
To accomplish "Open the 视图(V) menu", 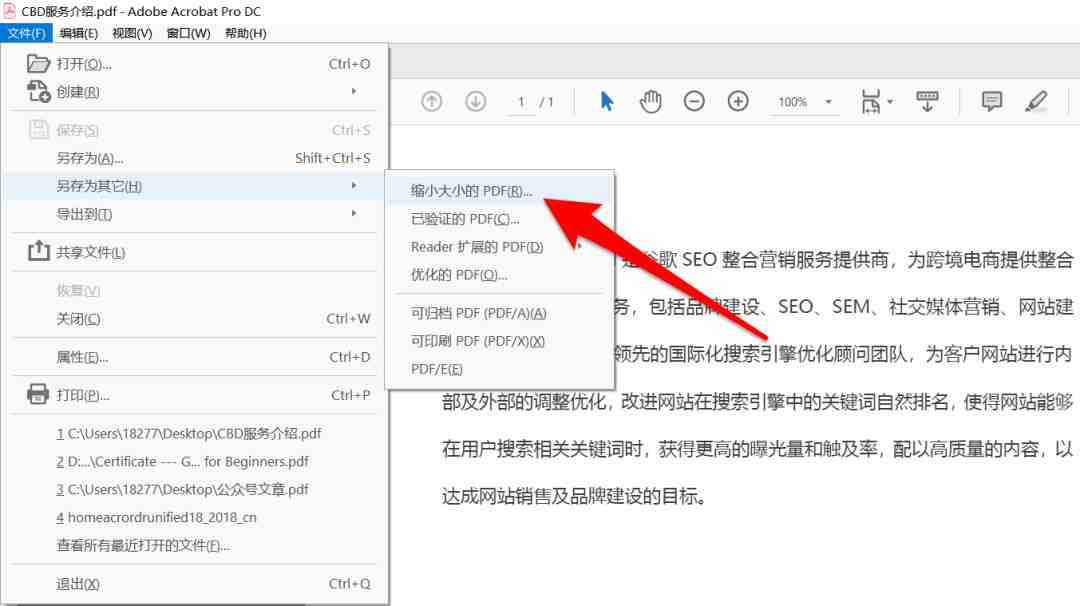I will click(132, 33).
